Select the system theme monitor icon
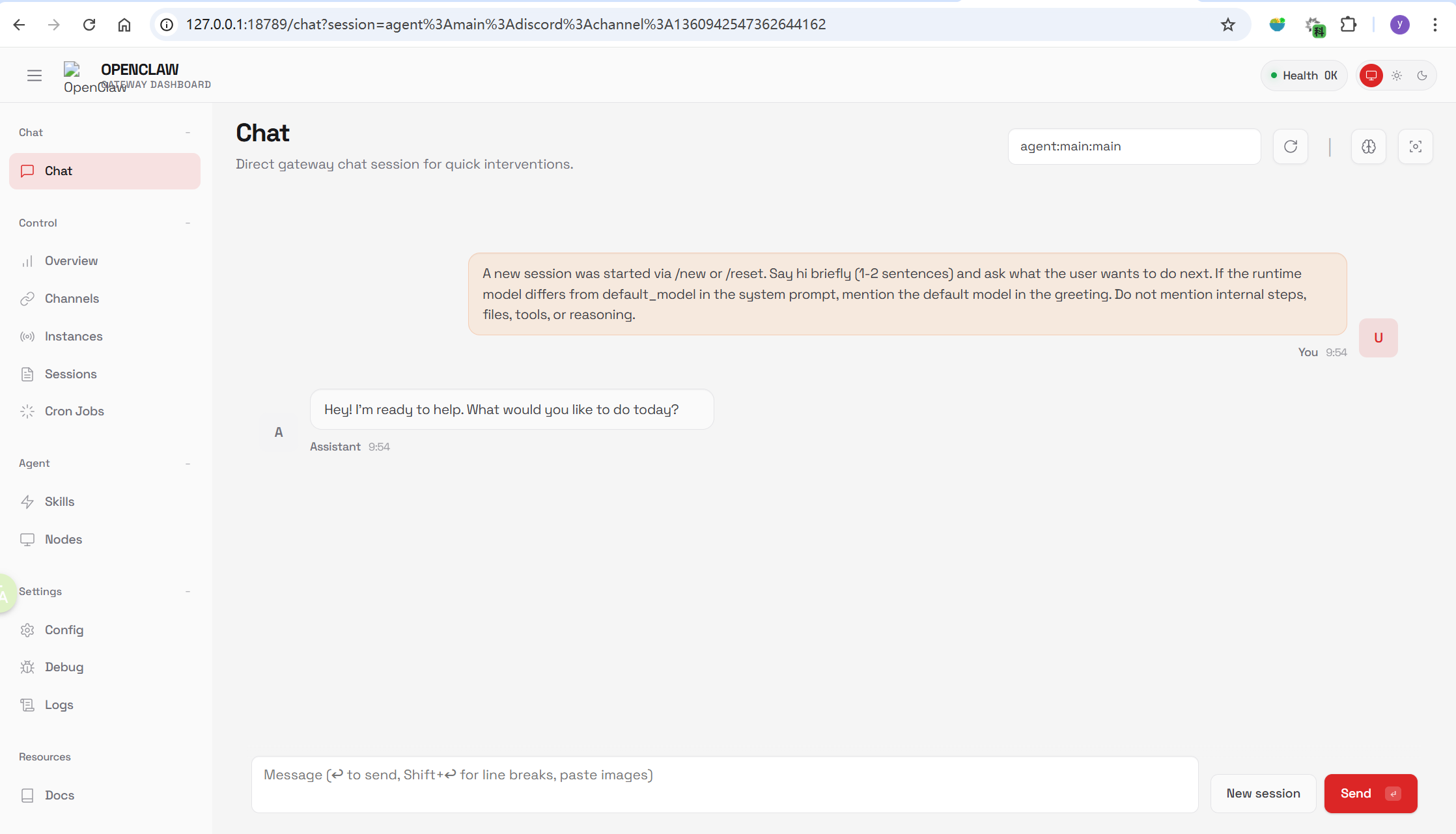Viewport: 1456px width, 834px height. click(x=1371, y=76)
